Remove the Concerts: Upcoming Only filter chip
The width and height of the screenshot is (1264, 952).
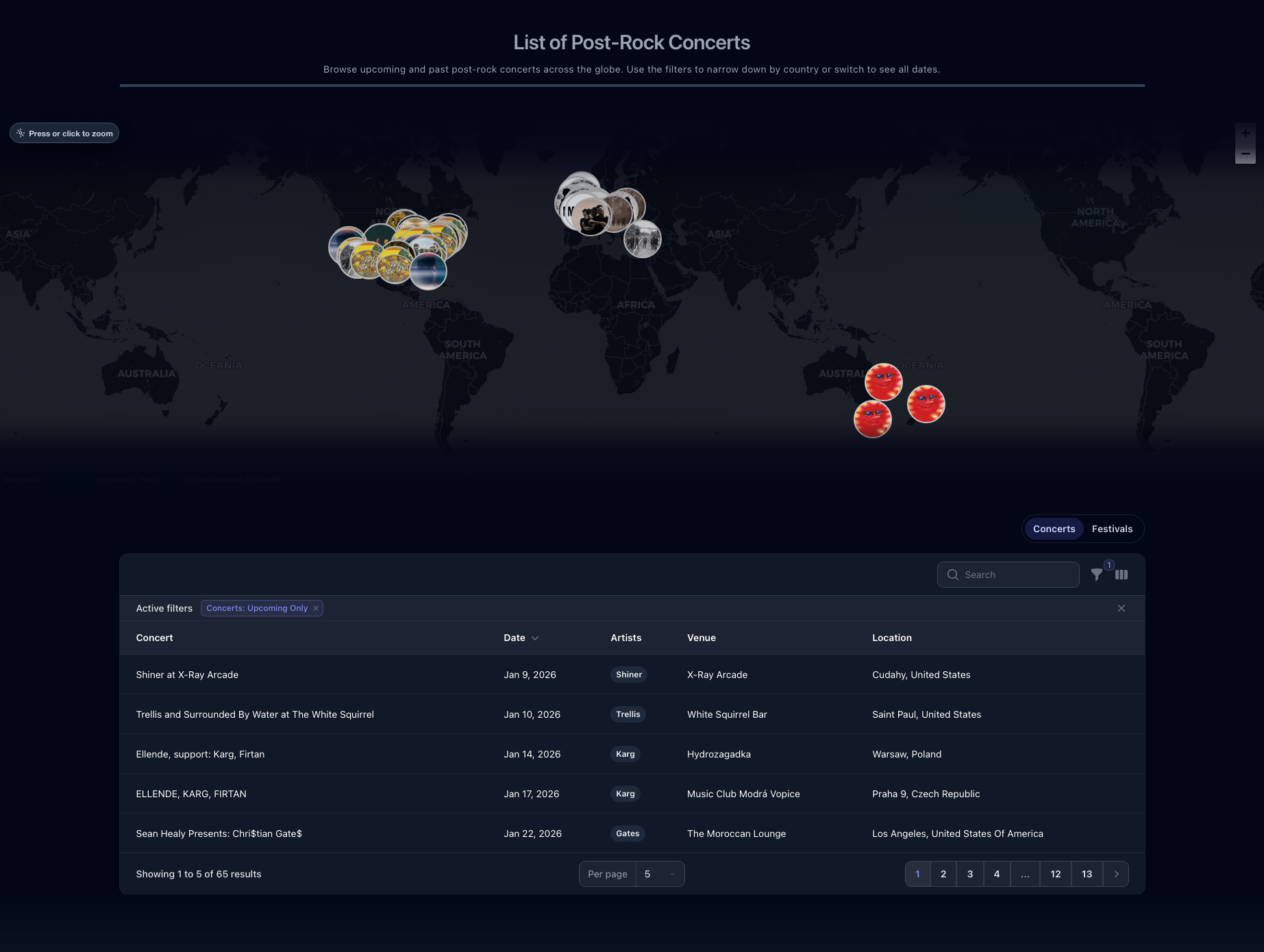316,608
